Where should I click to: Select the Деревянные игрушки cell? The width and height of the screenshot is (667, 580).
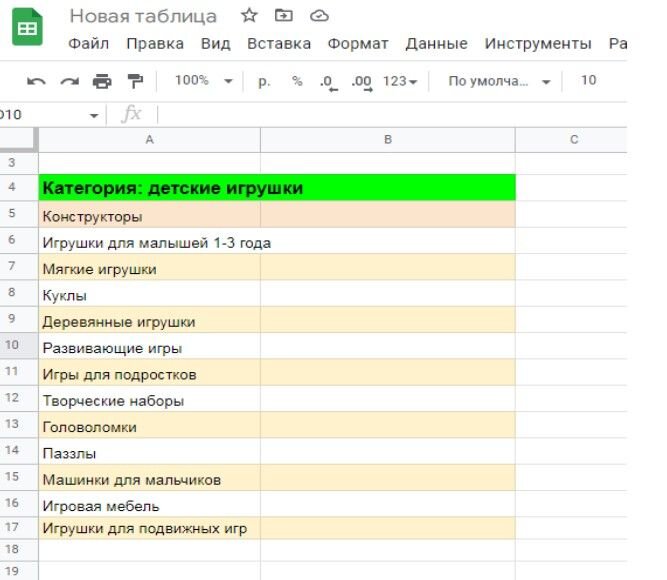point(149,320)
